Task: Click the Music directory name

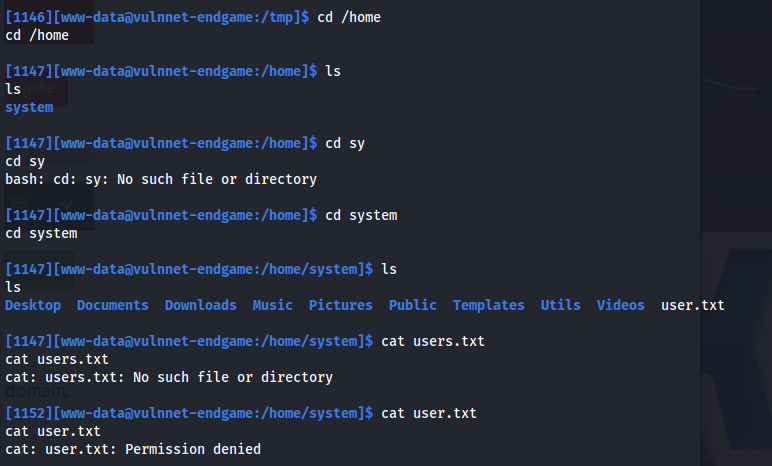Action: 272,305
